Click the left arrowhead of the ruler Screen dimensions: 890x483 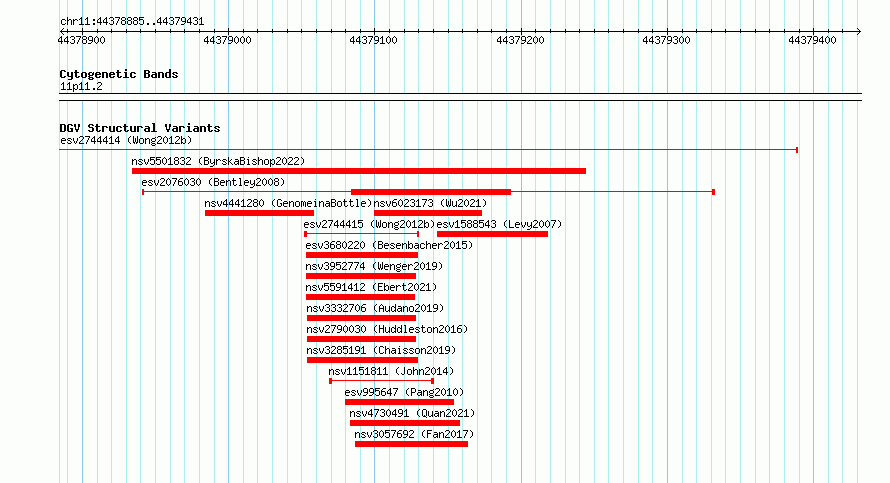click(x=62, y=31)
